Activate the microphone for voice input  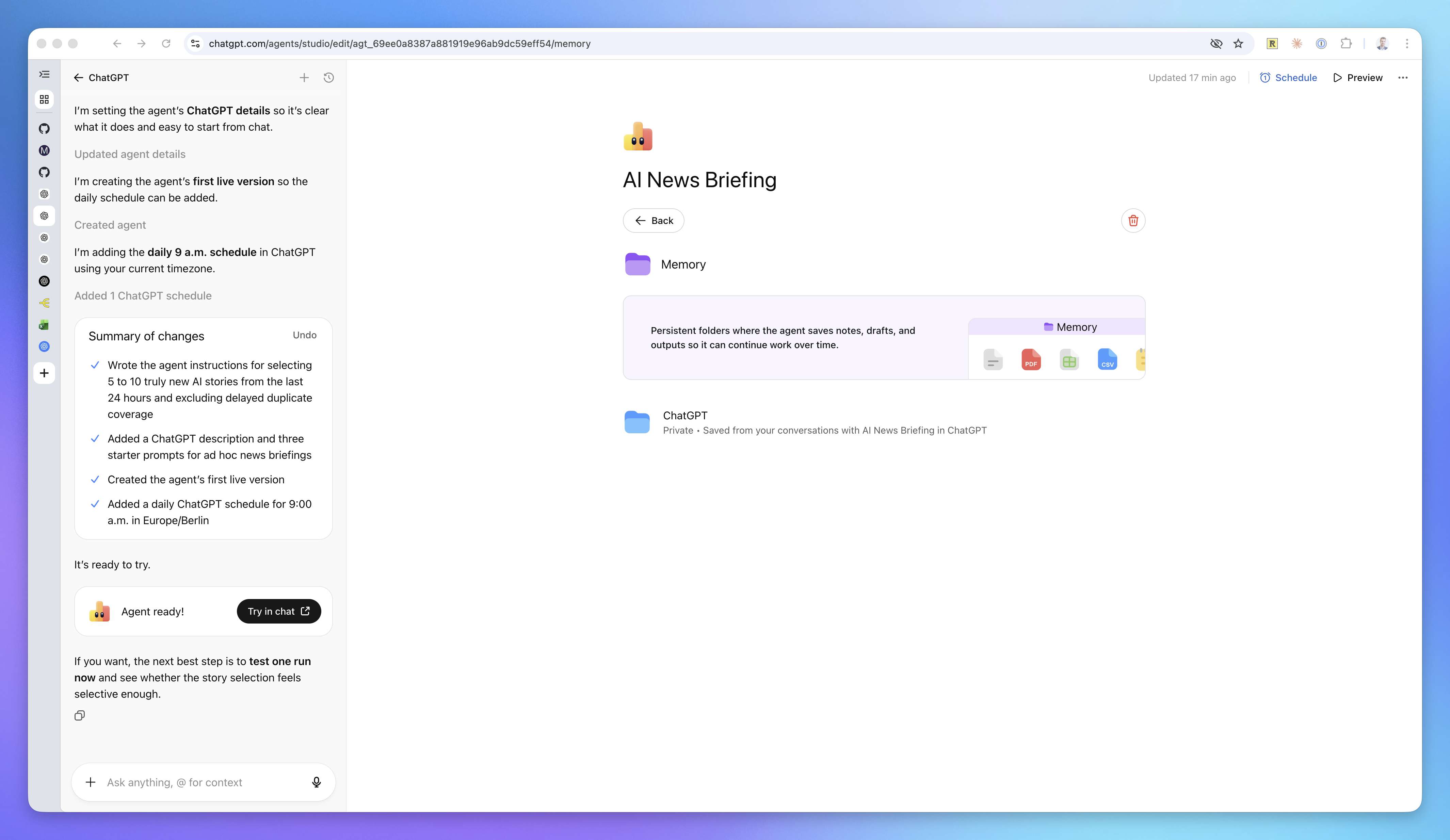[317, 782]
